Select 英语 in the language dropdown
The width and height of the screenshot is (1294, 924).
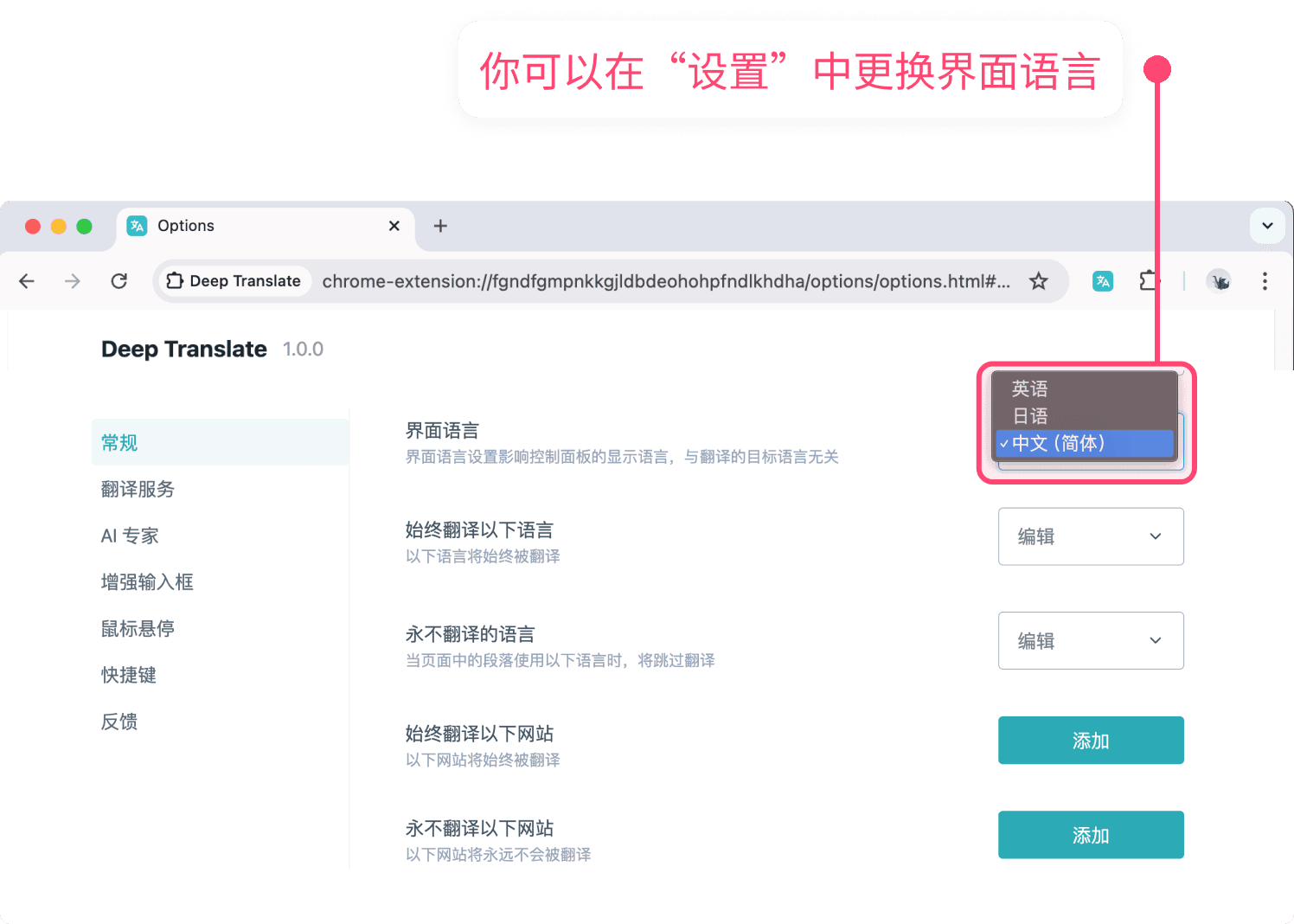1030,388
